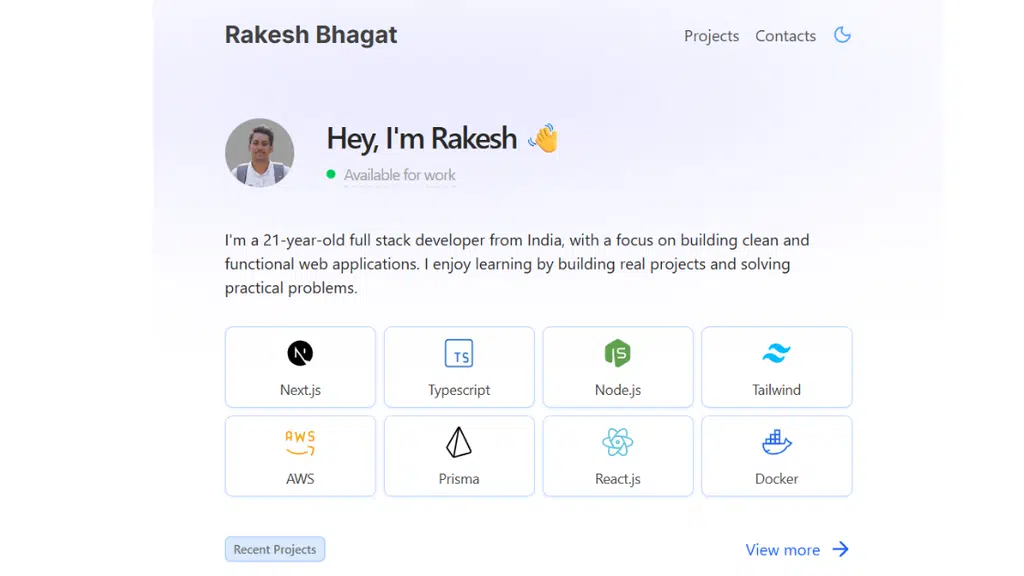
Task: Select the Docker card label
Action: click(x=776, y=479)
